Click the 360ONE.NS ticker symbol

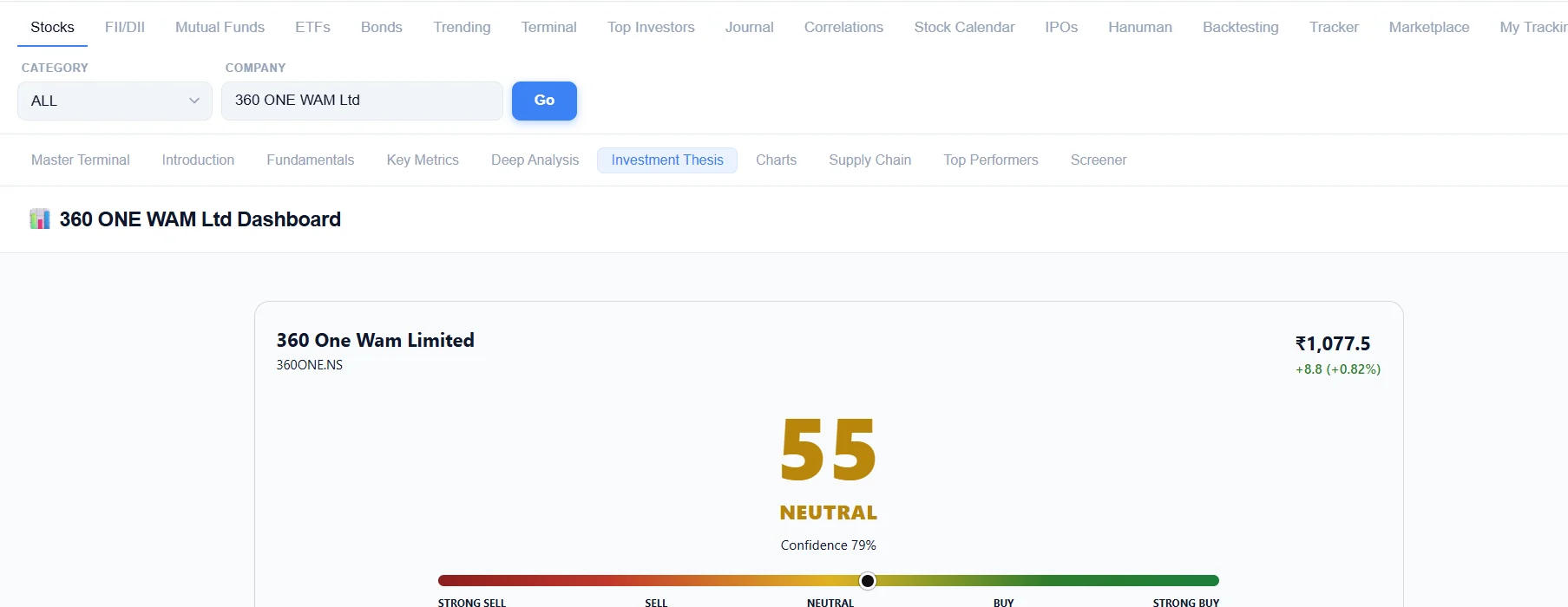coord(310,365)
